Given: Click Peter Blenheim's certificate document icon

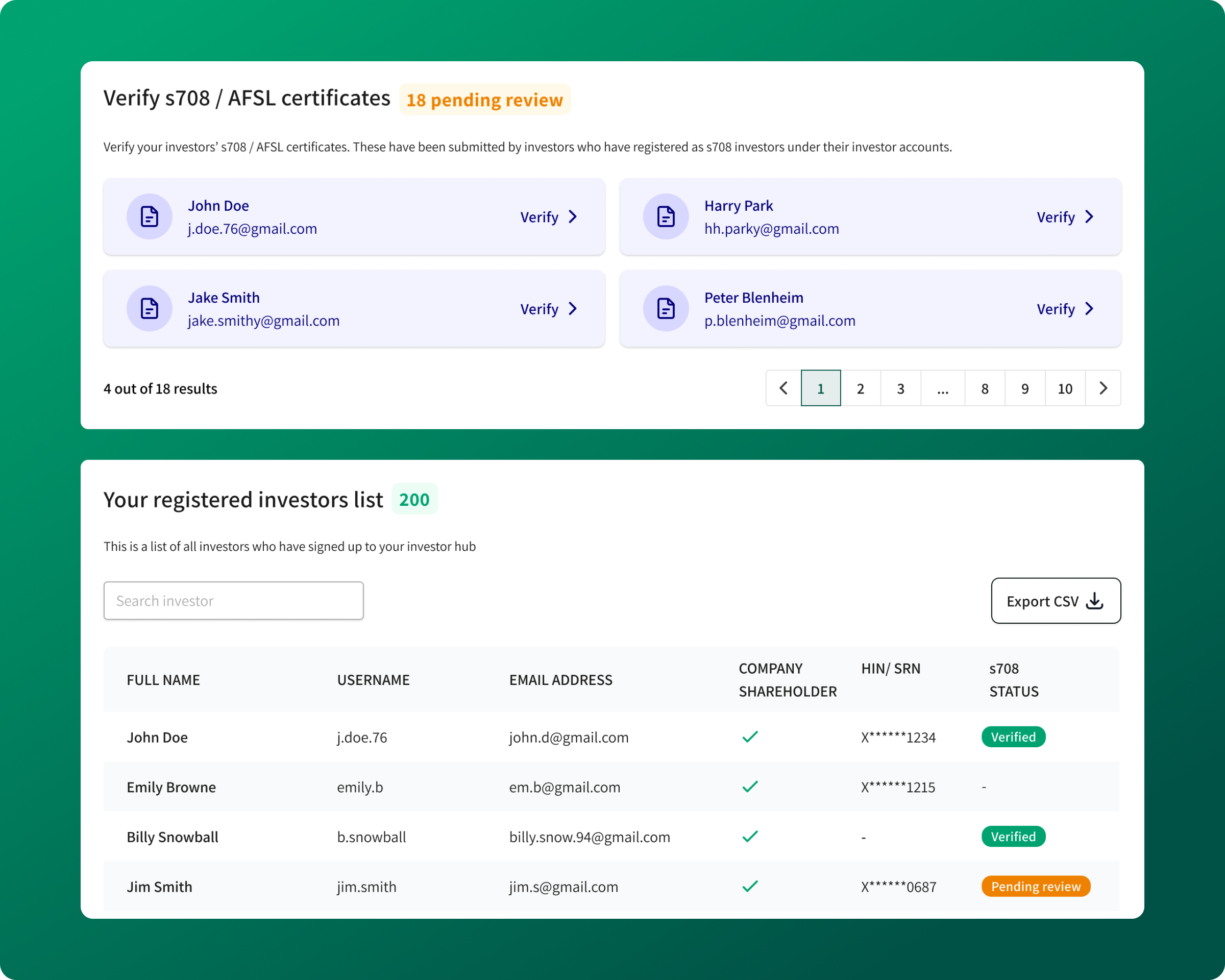Looking at the screenshot, I should pyautogui.click(x=666, y=308).
